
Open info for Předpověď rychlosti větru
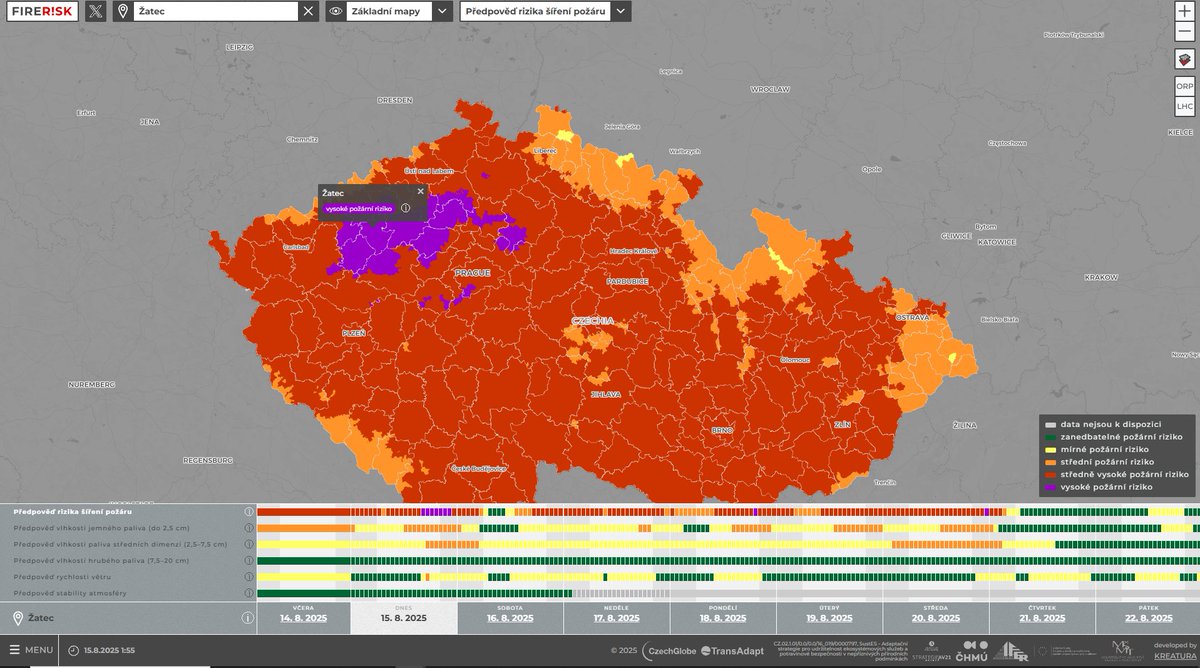point(248,577)
